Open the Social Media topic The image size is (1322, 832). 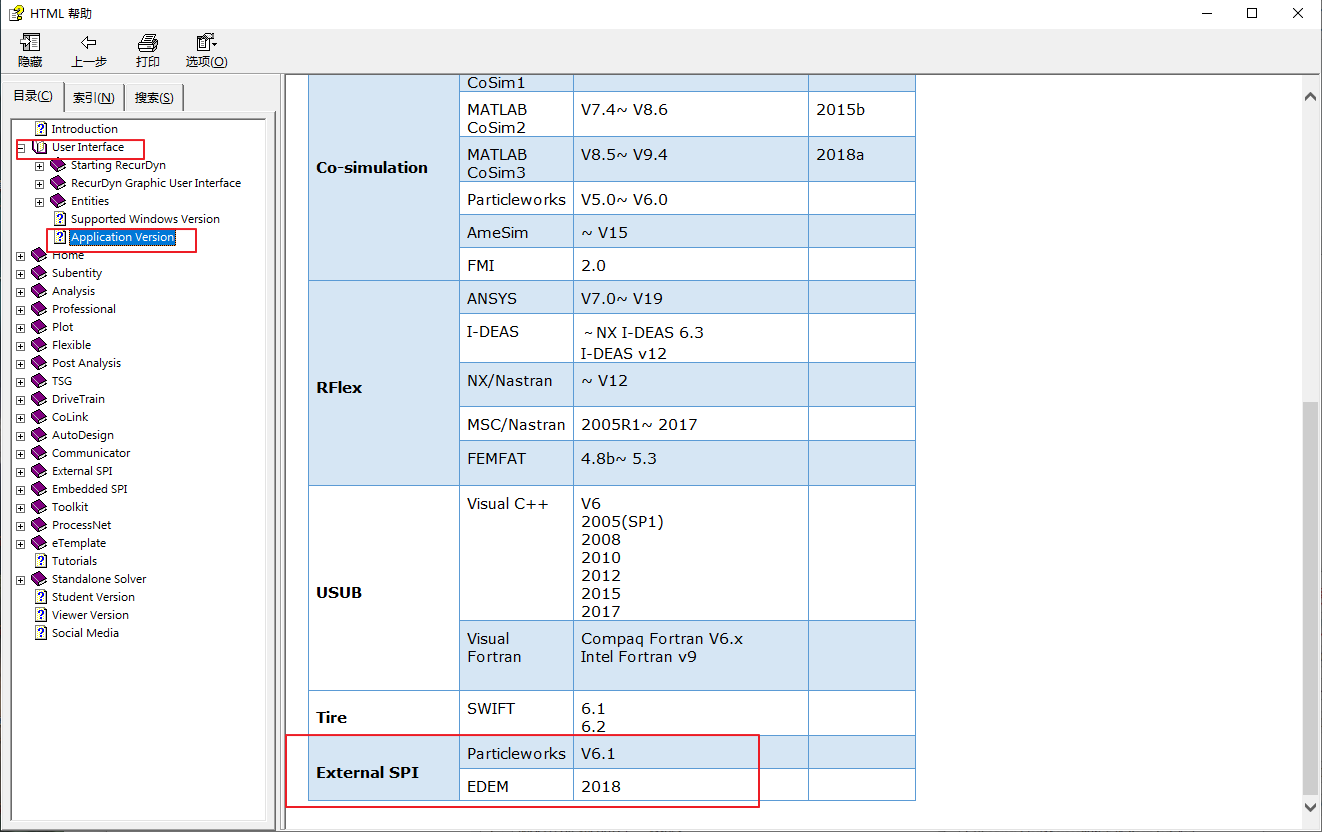point(85,633)
